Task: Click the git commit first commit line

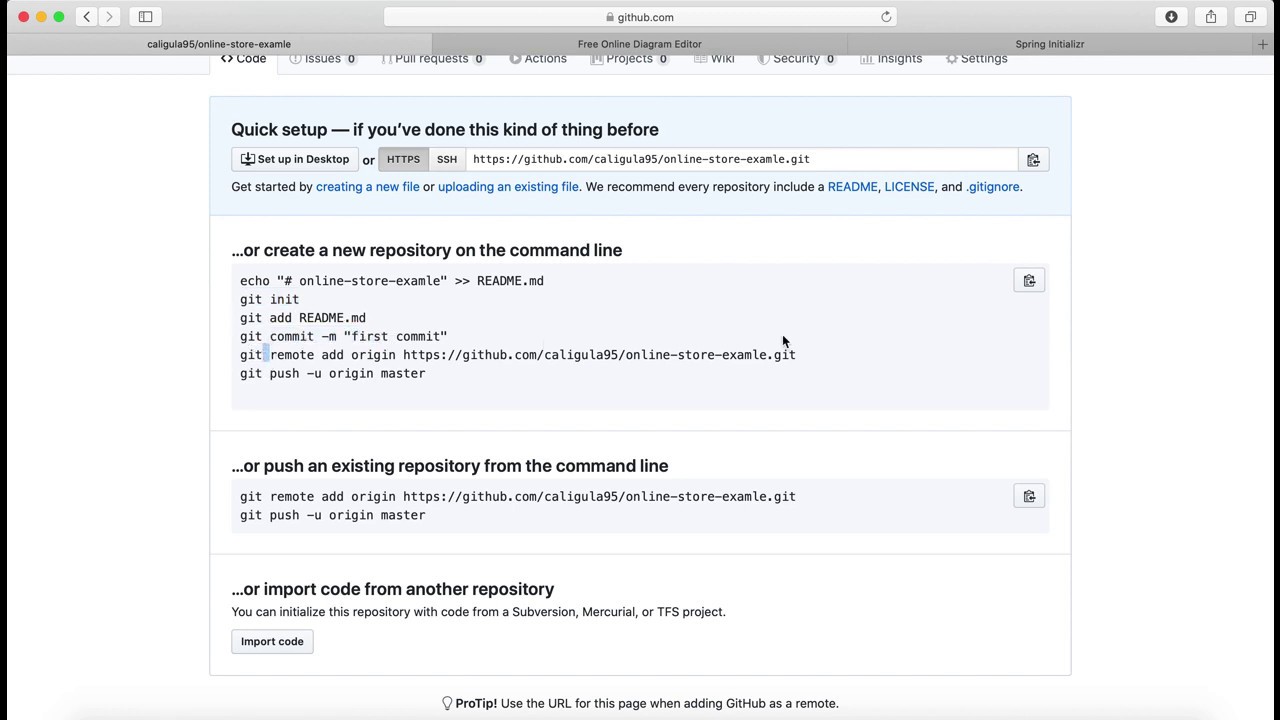Action: [x=343, y=337]
